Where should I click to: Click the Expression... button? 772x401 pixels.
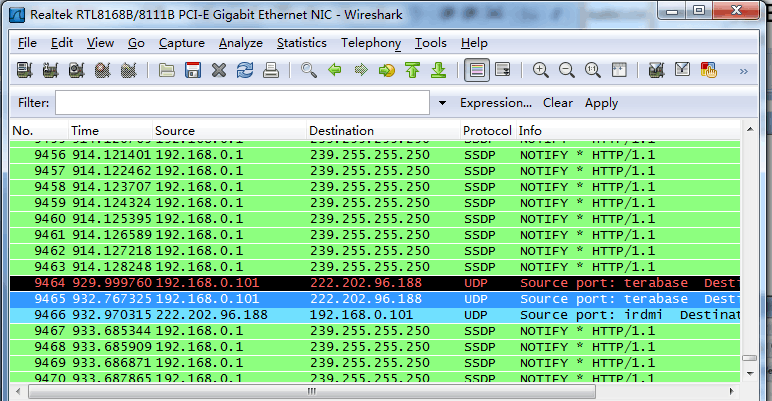[495, 103]
